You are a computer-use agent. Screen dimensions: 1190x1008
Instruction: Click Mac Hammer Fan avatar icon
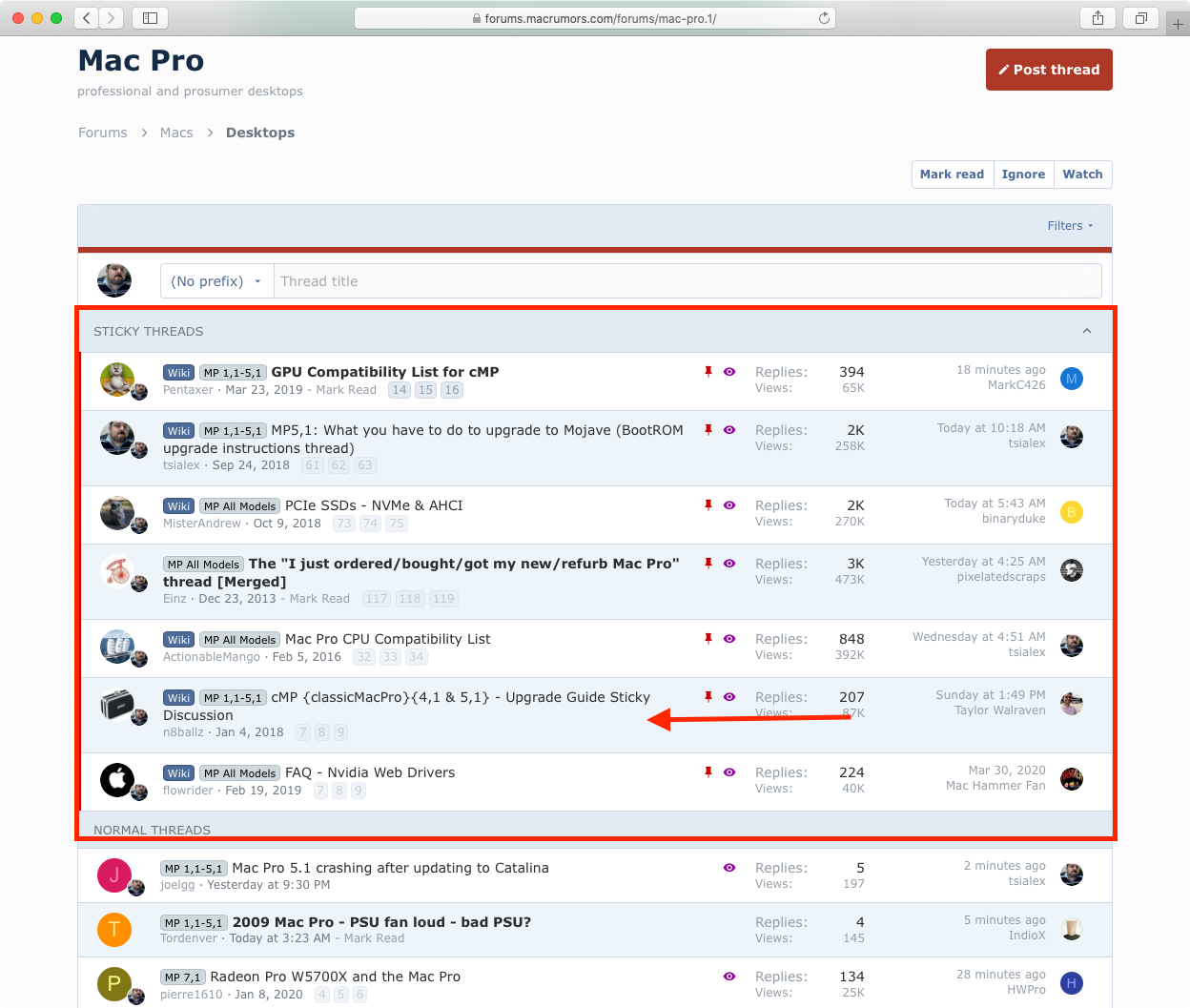pyautogui.click(x=1072, y=779)
